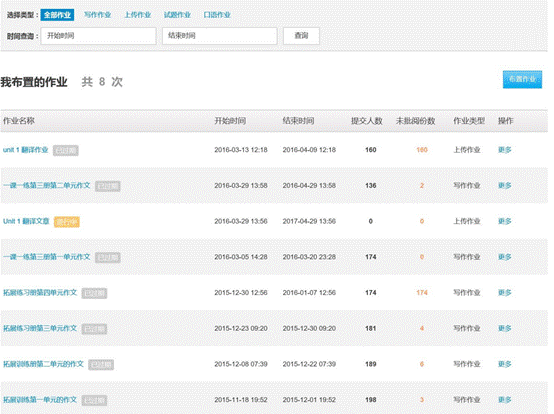Switch to 写作作业 type filter
Image resolution: width=554 pixels, height=414 pixels.
tap(98, 15)
